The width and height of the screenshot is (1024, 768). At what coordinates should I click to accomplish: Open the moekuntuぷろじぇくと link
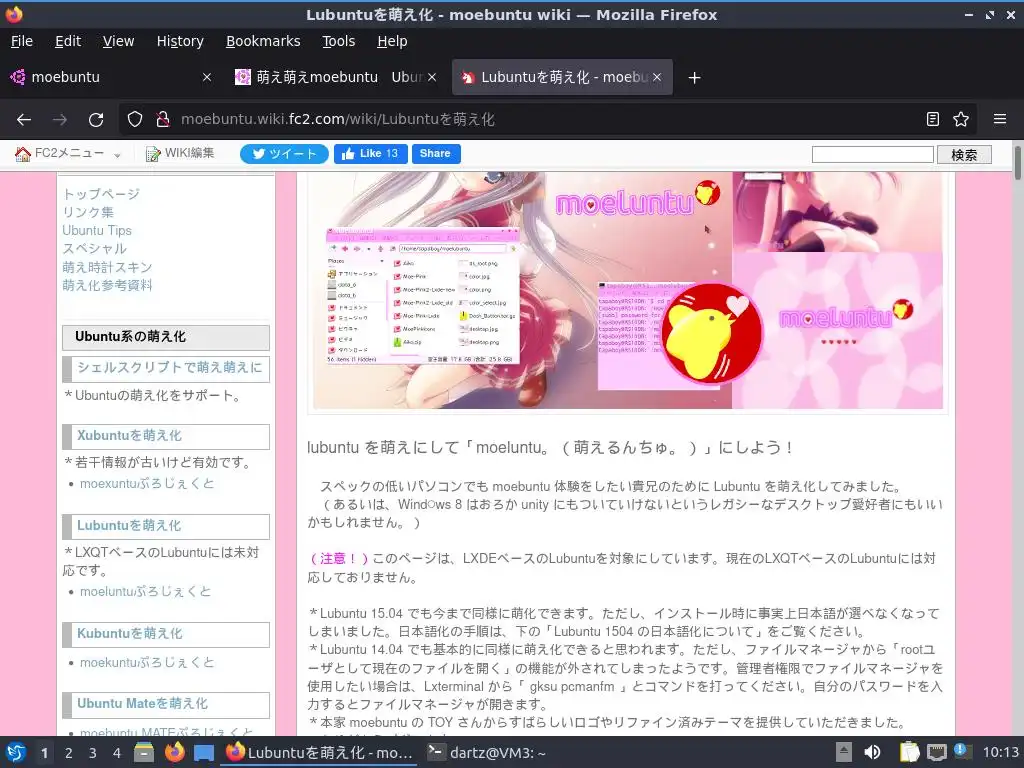[147, 662]
